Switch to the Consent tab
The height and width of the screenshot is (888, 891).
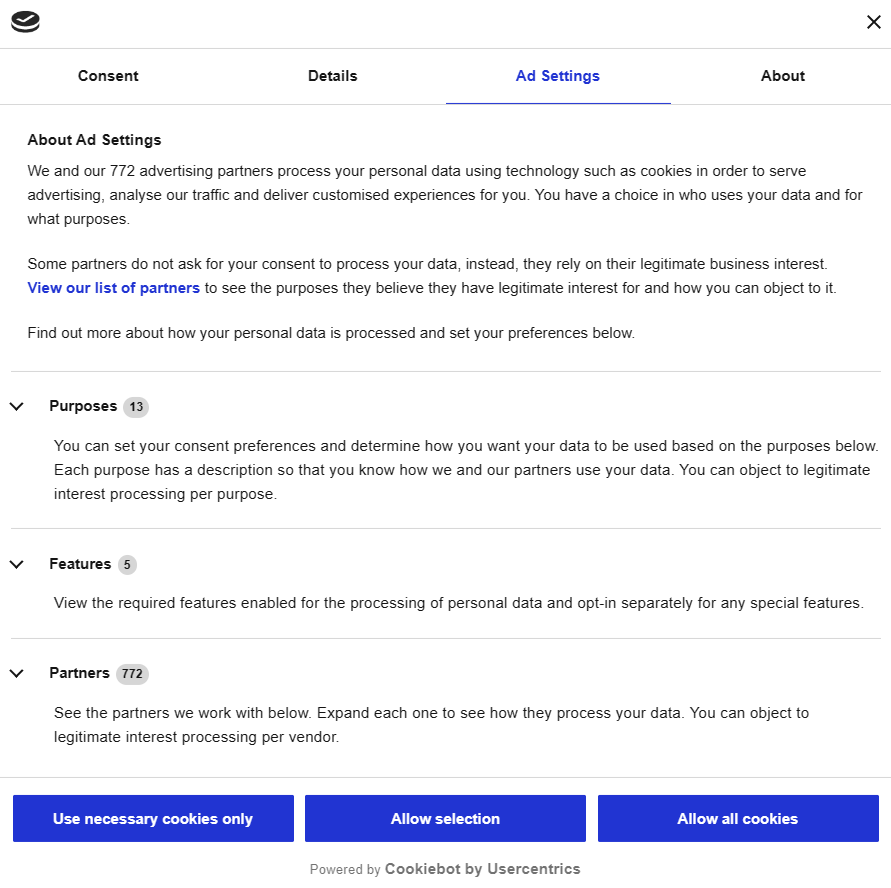[107, 76]
